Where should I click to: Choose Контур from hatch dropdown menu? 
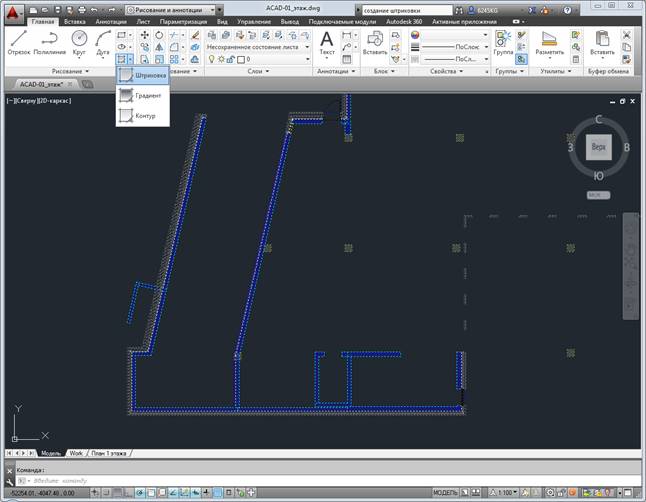click(143, 116)
